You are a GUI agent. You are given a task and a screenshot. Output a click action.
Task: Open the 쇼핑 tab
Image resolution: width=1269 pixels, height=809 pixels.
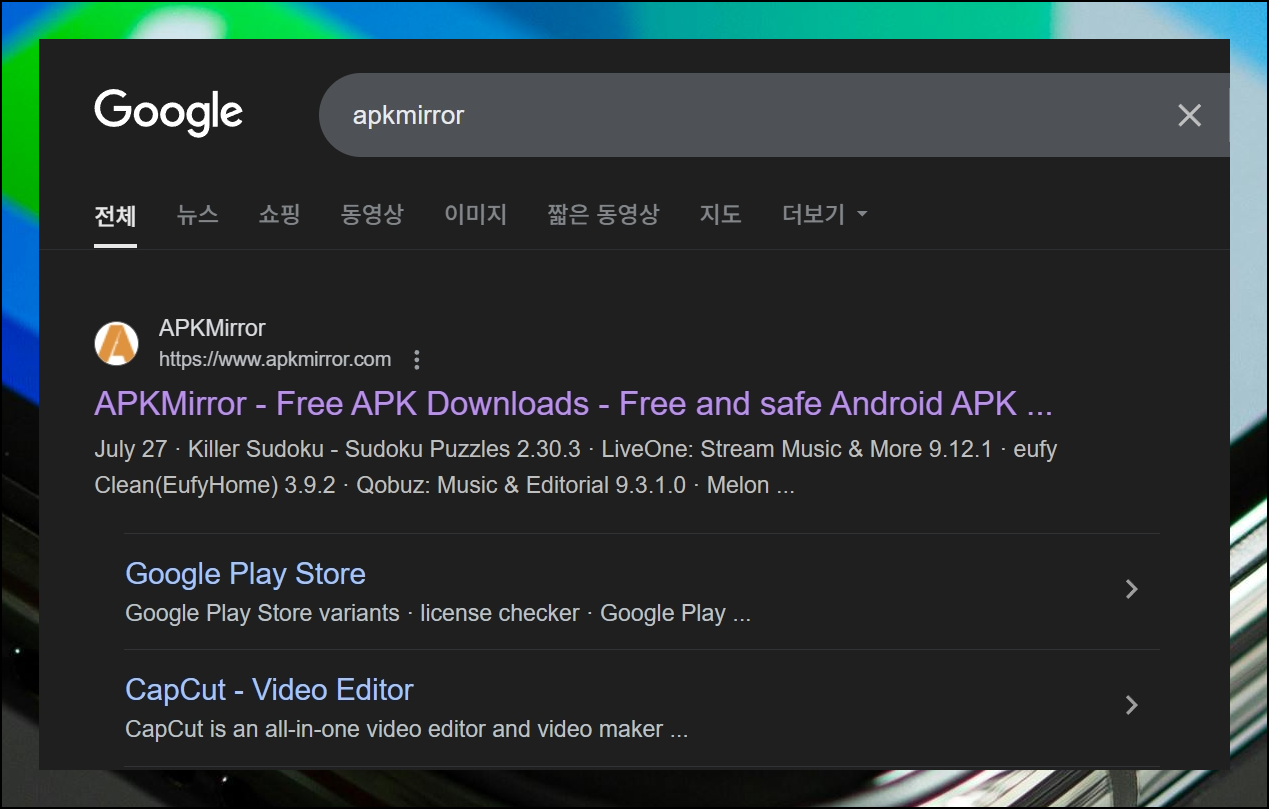click(279, 214)
